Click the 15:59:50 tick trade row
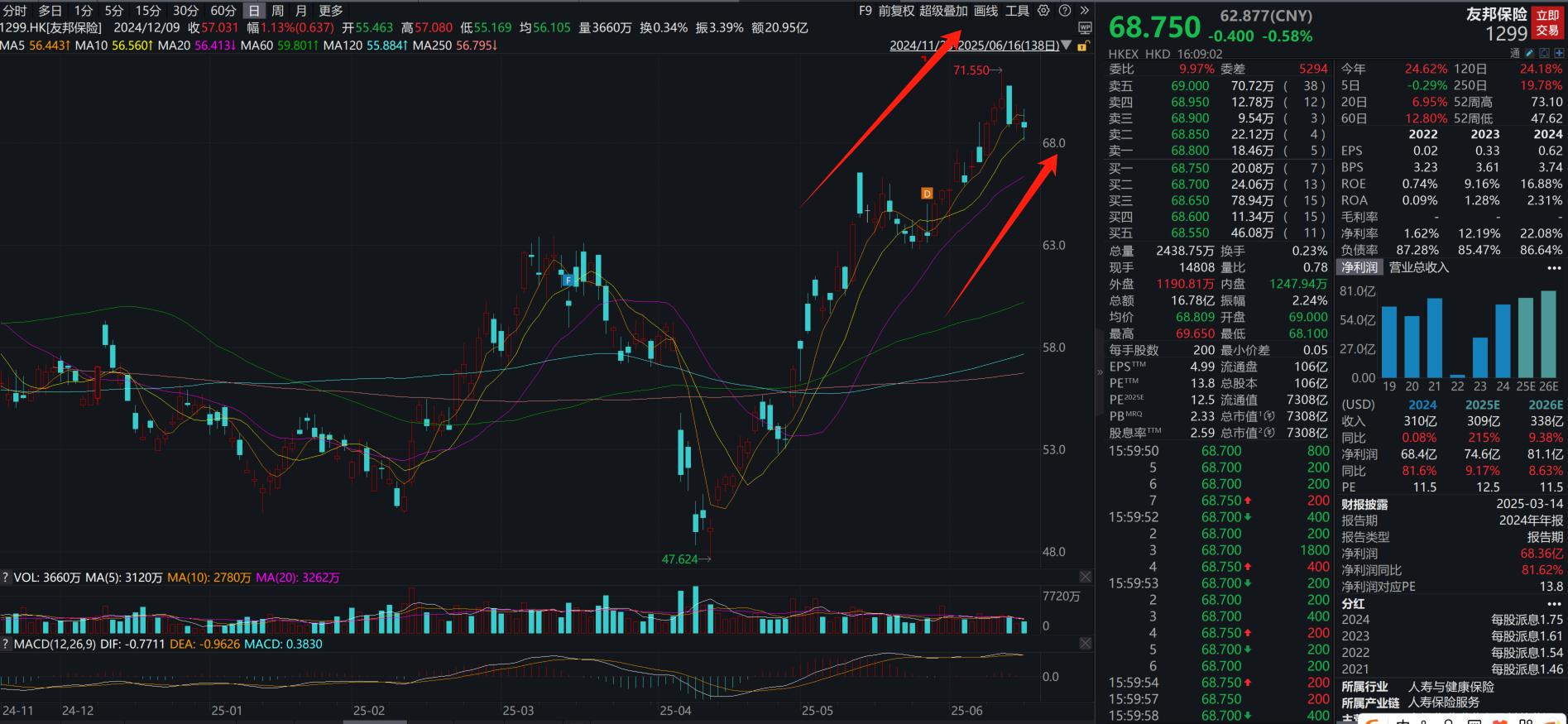The height and width of the screenshot is (724, 1568). pos(1219,451)
